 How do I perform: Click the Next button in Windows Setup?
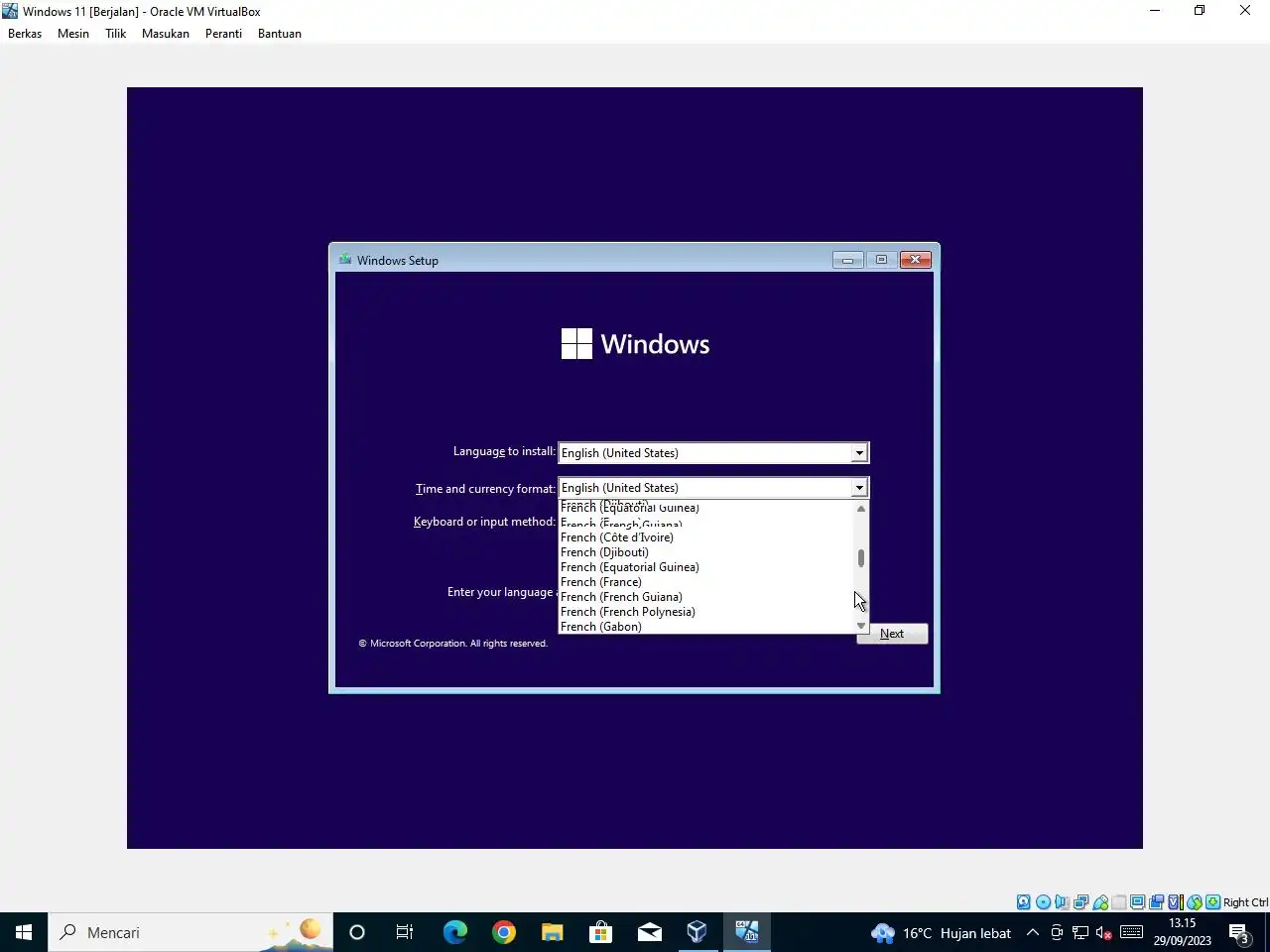click(x=892, y=634)
